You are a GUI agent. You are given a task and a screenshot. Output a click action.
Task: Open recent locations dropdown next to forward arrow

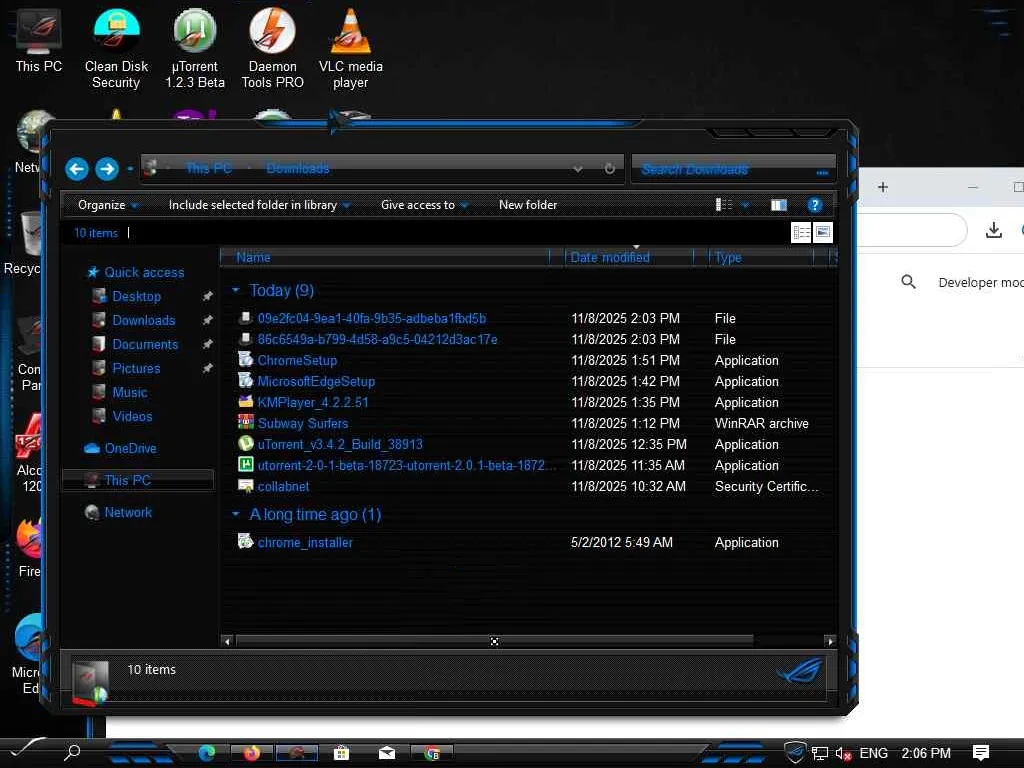click(x=130, y=169)
